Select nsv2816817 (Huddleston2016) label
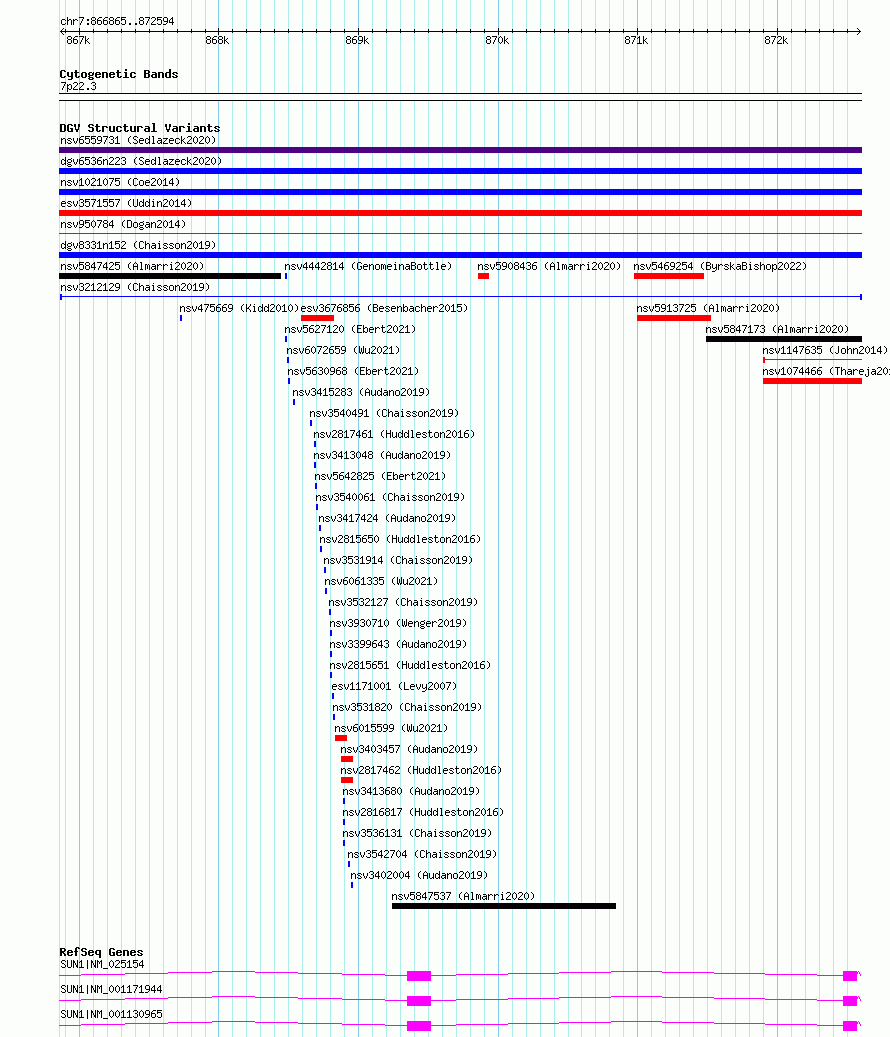890x1037 pixels. [x=423, y=813]
